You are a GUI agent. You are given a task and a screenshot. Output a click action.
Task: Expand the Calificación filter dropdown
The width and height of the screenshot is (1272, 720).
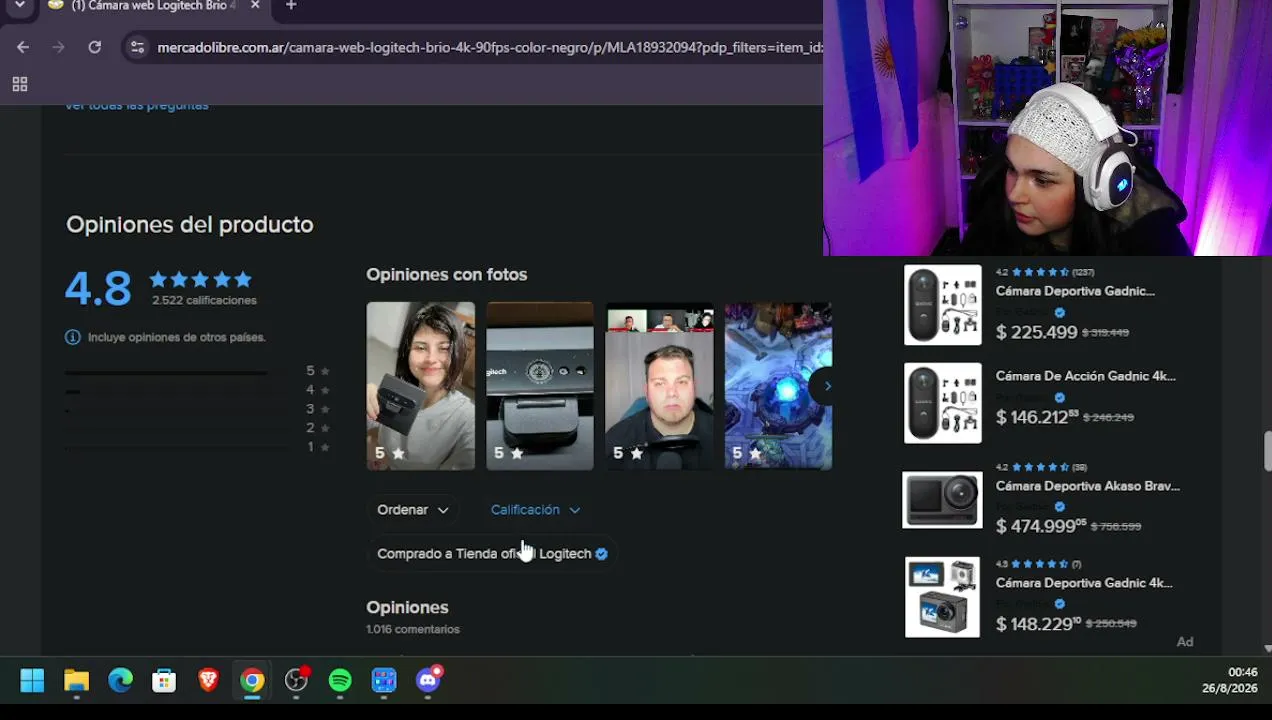pos(535,510)
